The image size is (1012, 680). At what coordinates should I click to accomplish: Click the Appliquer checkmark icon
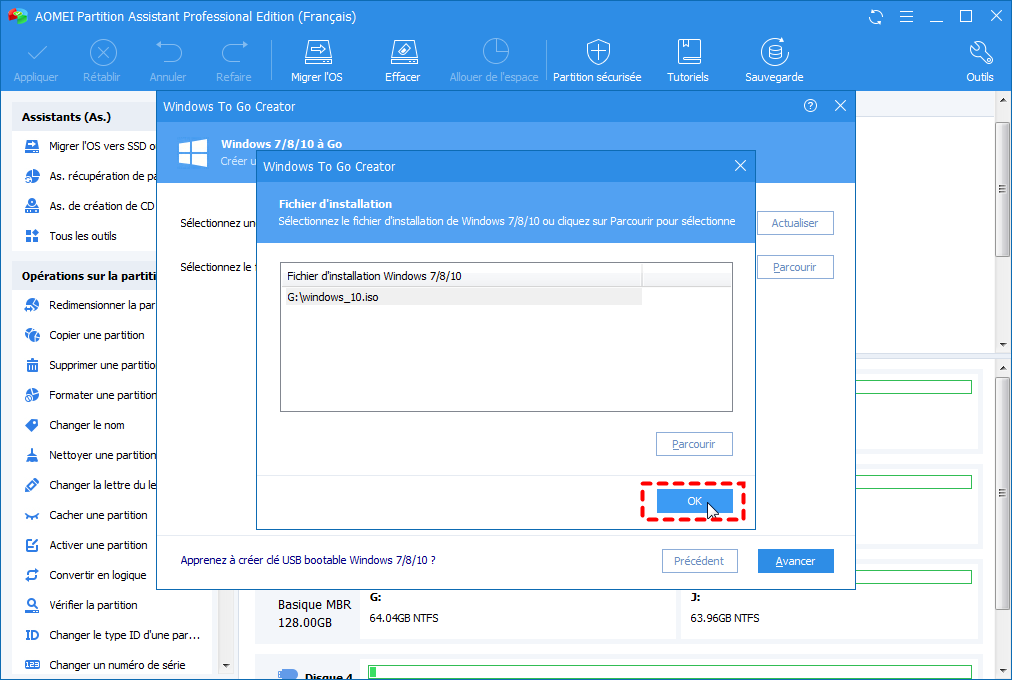36,53
